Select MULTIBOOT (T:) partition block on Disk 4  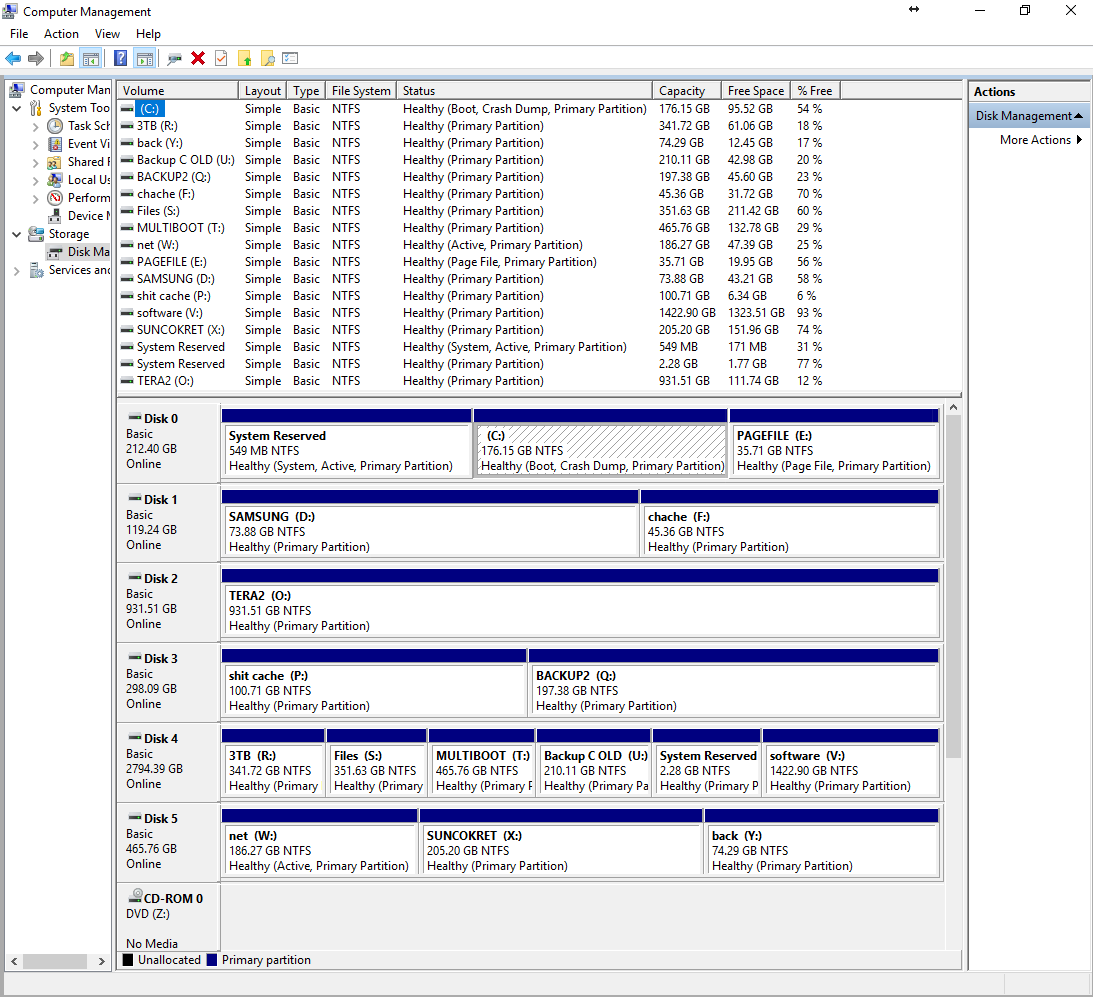482,763
